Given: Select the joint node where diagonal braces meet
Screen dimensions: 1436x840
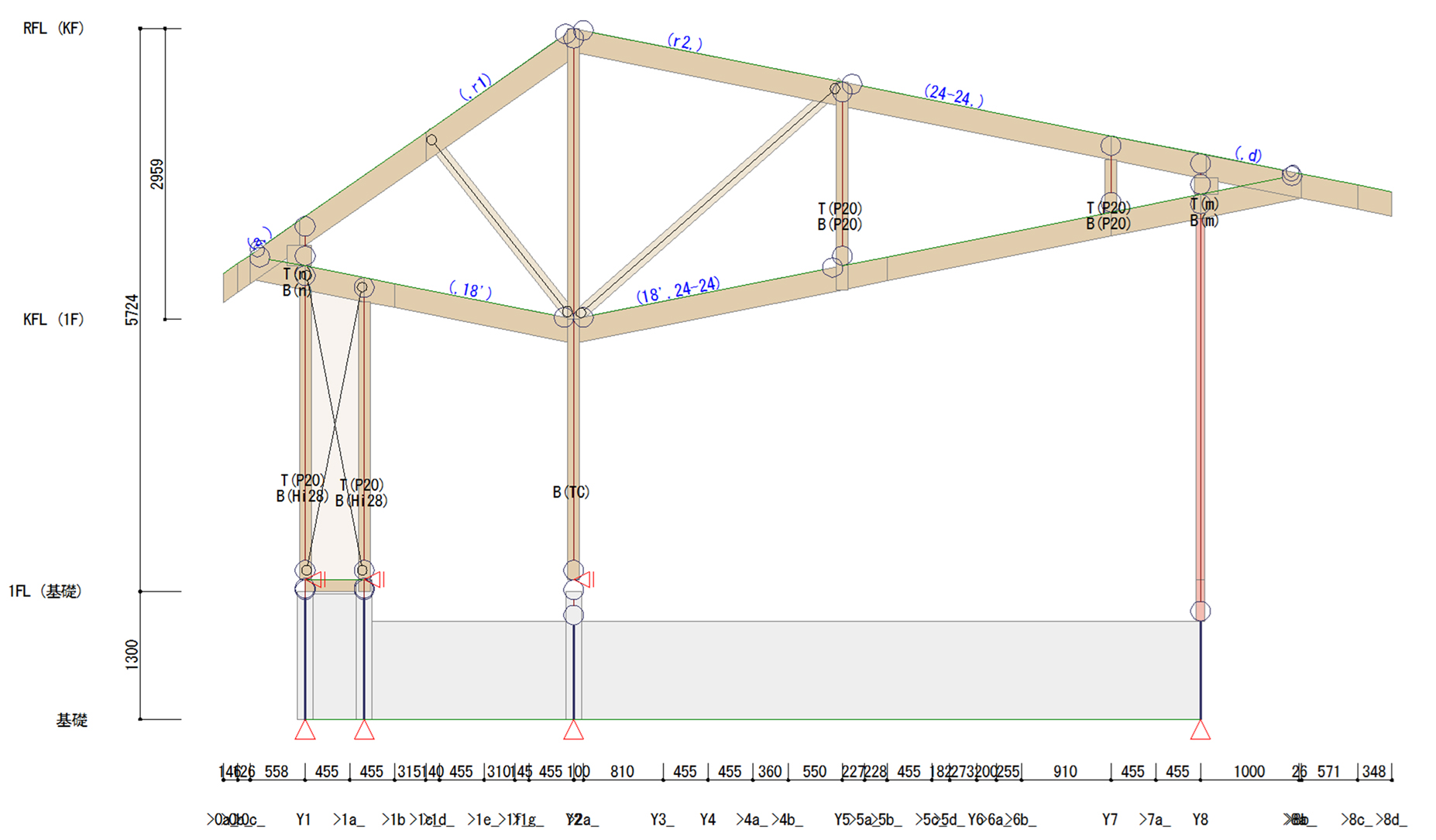Looking at the screenshot, I should (x=573, y=314).
